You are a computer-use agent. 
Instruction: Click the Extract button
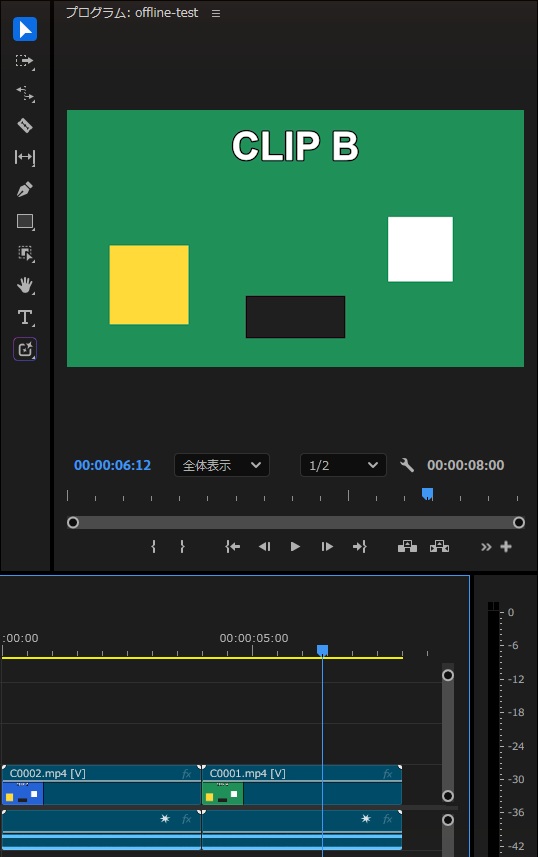[440, 547]
